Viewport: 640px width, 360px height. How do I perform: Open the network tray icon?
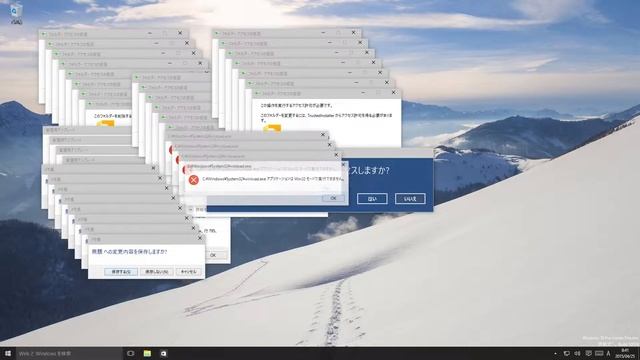click(x=567, y=353)
